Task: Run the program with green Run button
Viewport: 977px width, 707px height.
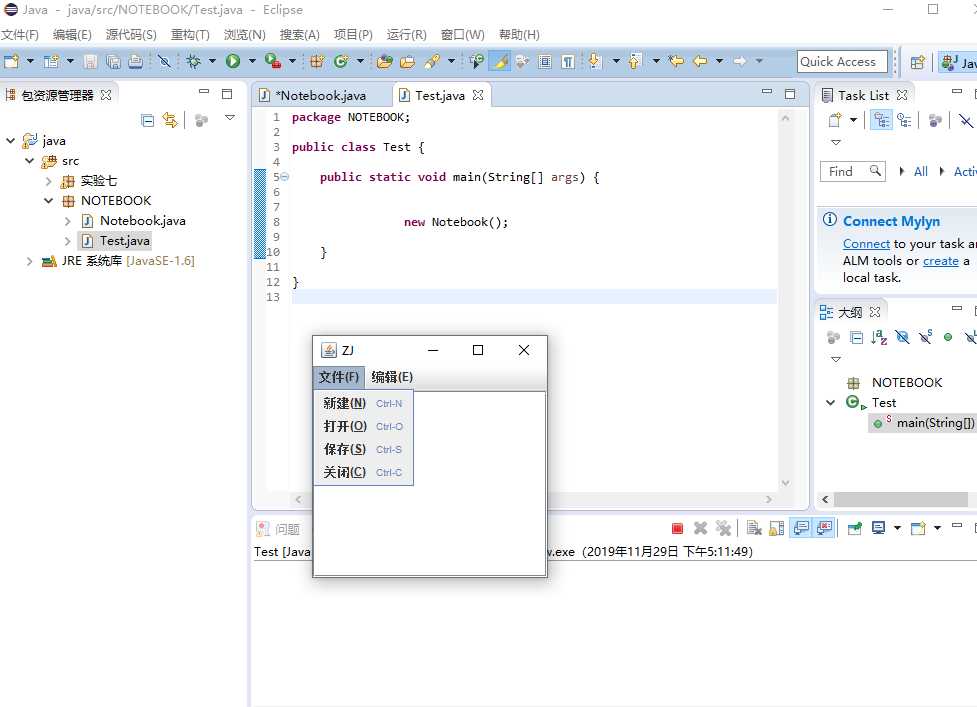Action: (233, 61)
